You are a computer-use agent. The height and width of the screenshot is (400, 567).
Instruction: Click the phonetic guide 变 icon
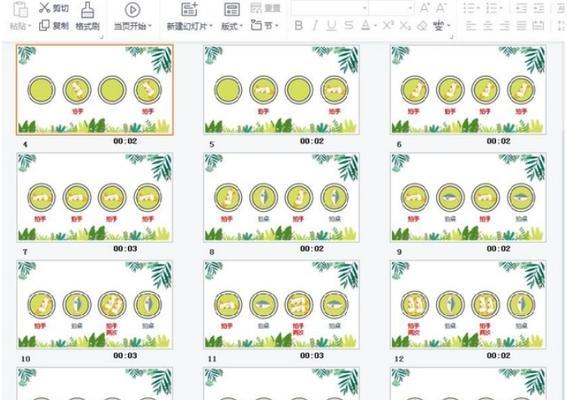click(439, 25)
